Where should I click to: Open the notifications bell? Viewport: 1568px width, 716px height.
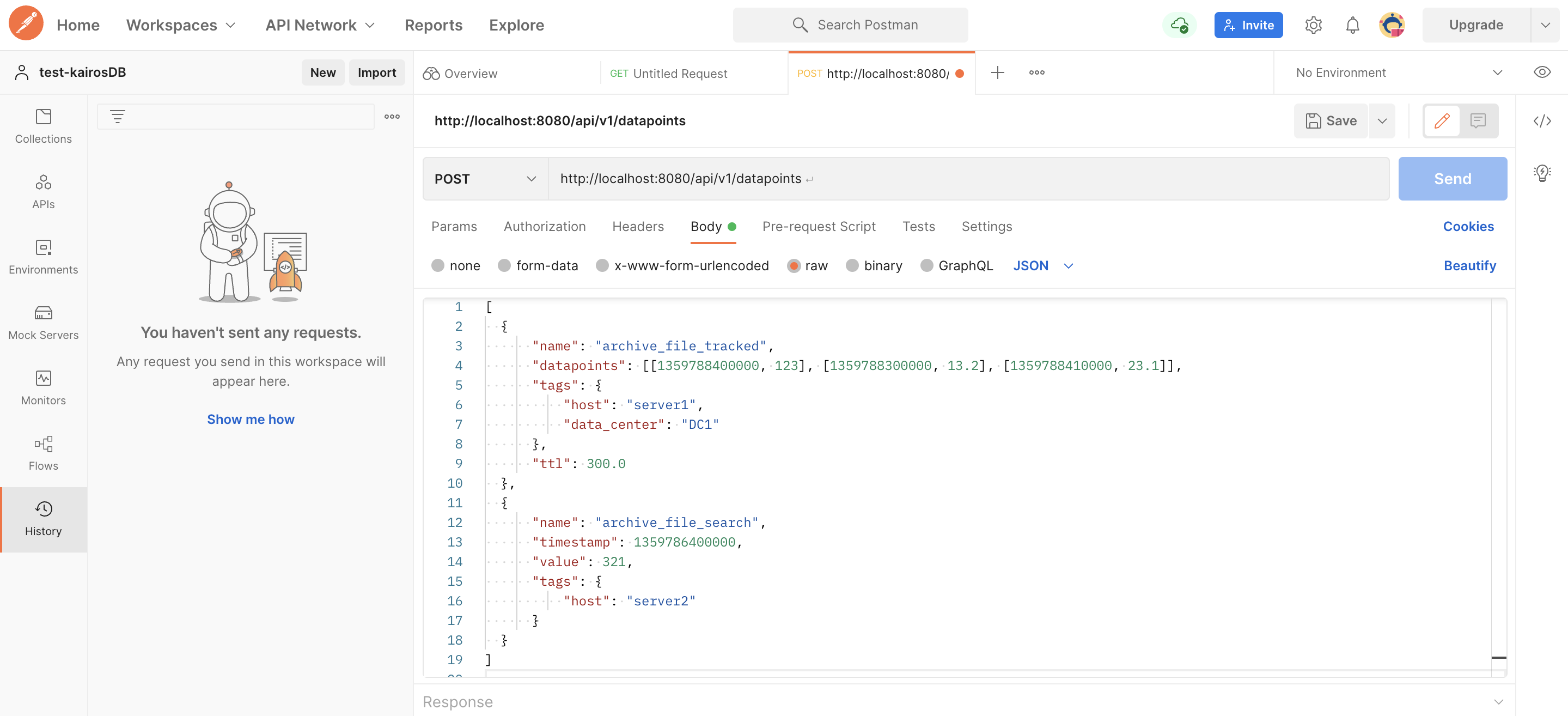pyautogui.click(x=1352, y=25)
